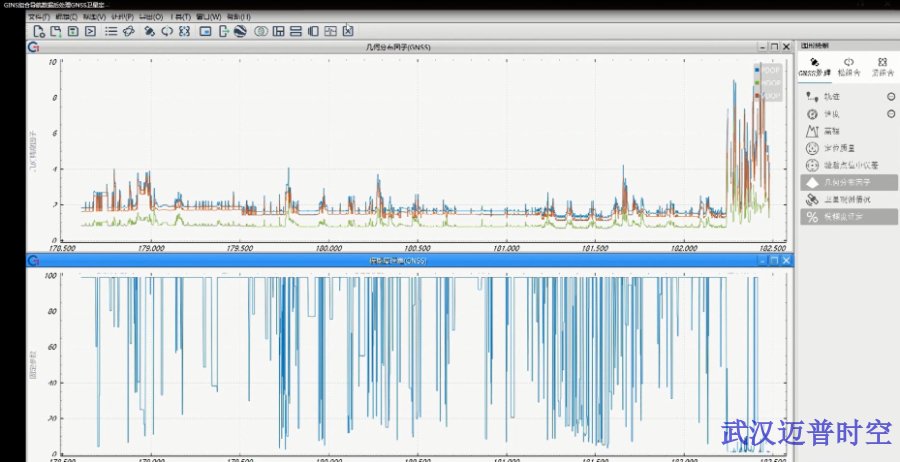The width and height of the screenshot is (900, 462).
Task: Open the 文件(F) menu
Action: [x=38, y=17]
